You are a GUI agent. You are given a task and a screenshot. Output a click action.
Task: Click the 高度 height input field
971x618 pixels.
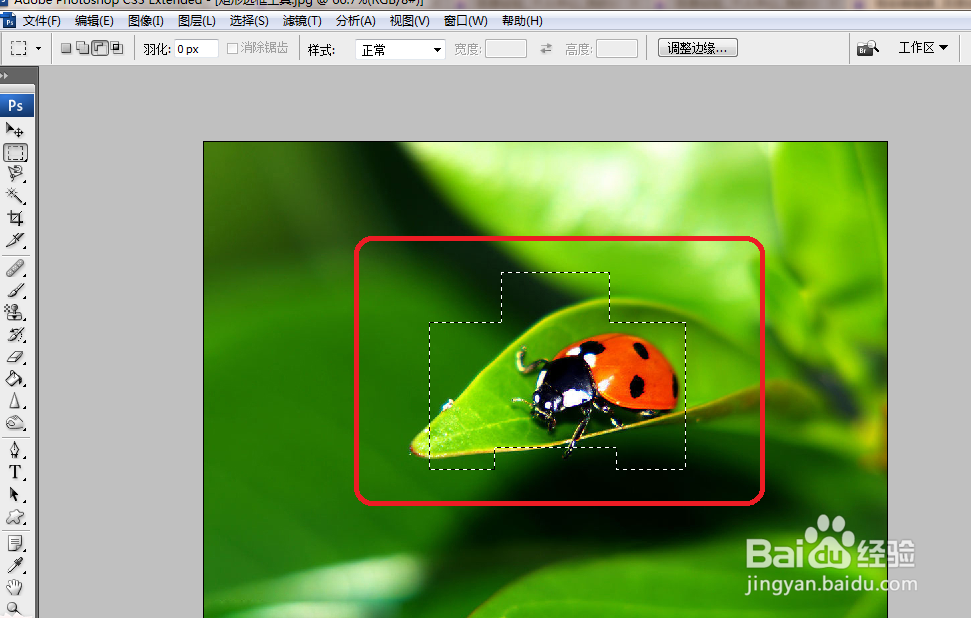(x=617, y=48)
